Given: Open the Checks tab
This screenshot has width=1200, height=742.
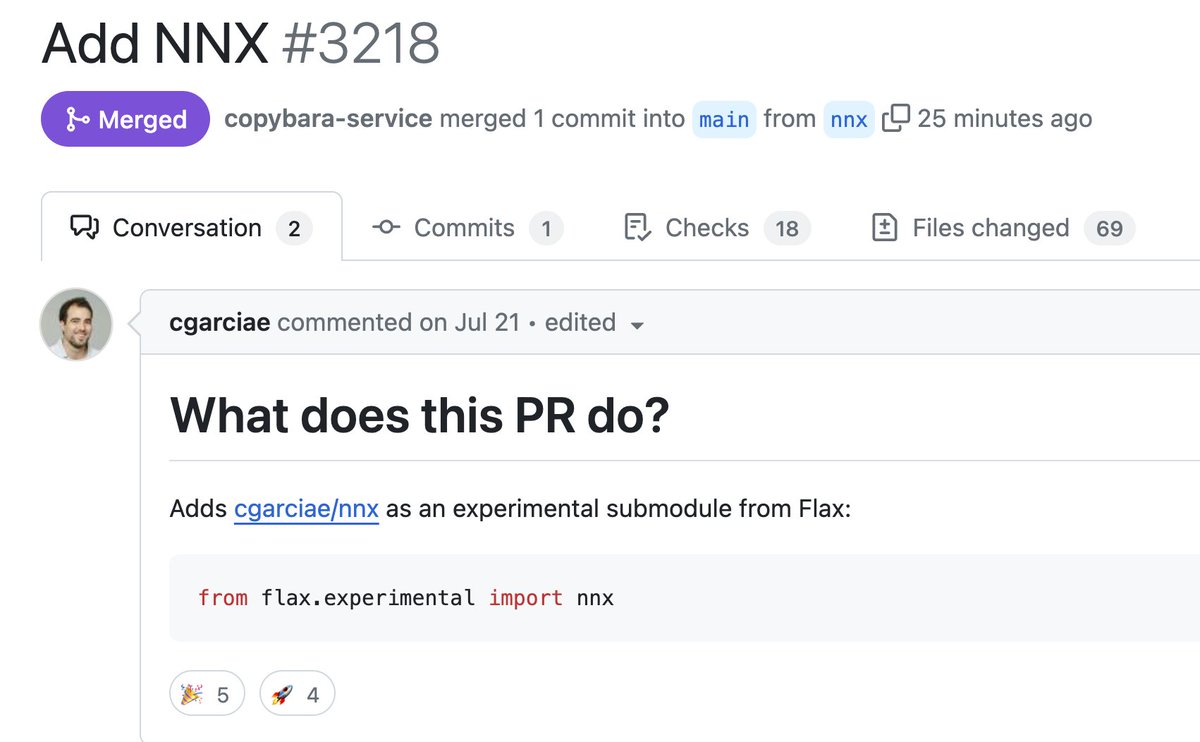Looking at the screenshot, I should [716, 228].
